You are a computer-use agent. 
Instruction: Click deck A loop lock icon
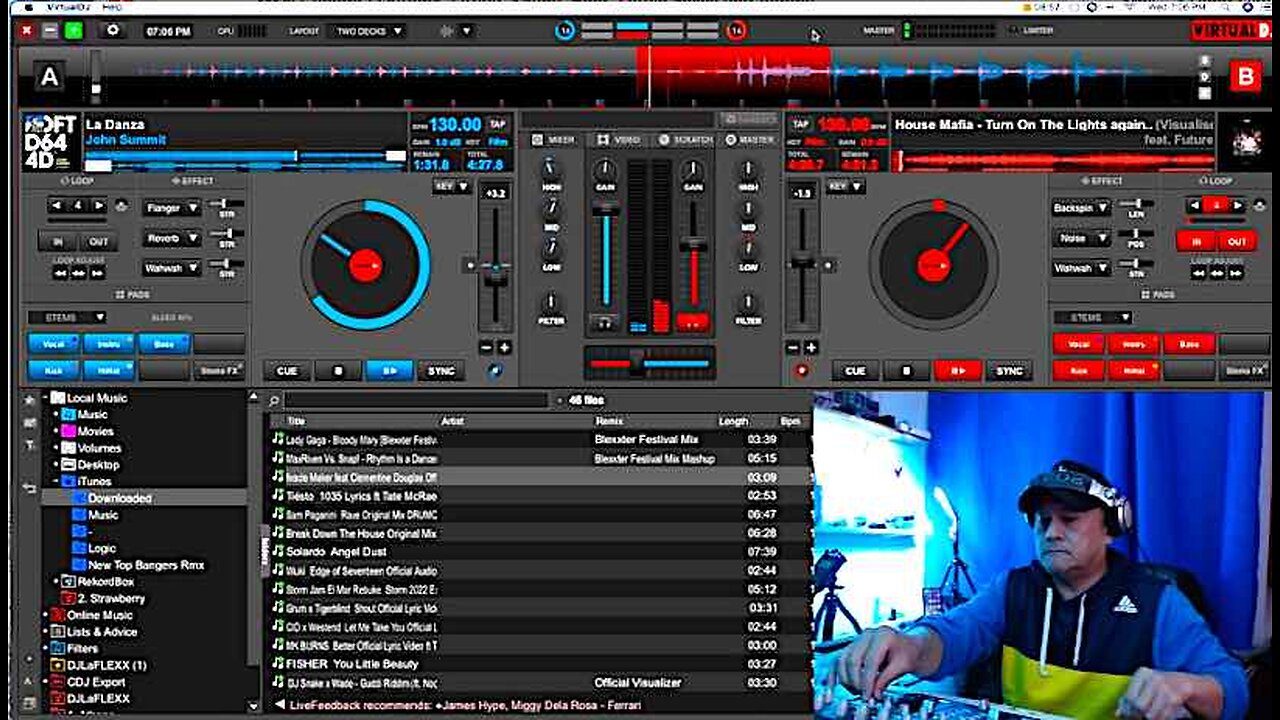click(x=122, y=207)
